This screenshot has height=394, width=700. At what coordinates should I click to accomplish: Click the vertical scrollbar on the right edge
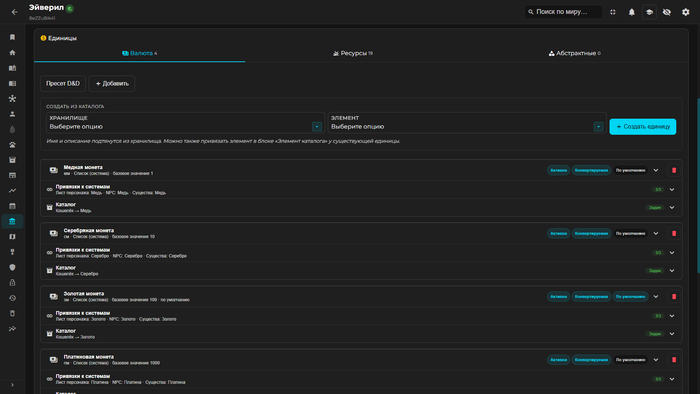pyautogui.click(x=698, y=186)
